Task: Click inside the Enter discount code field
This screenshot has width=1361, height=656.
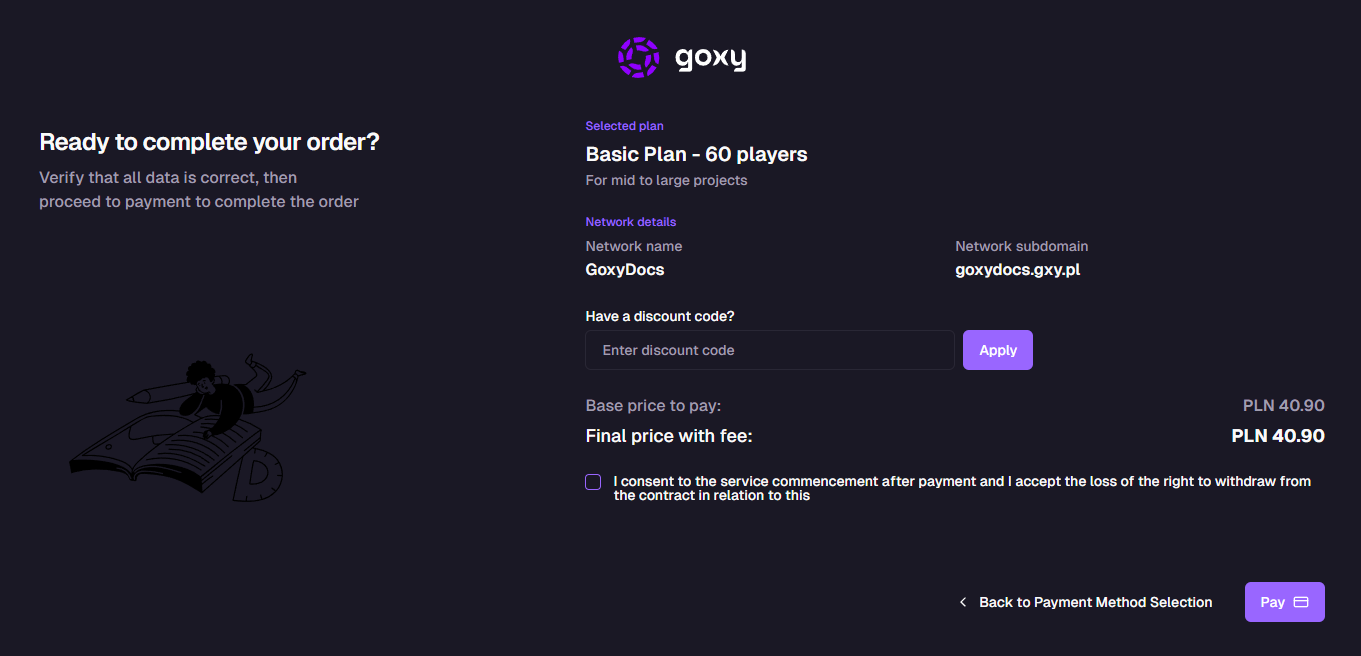Action: coord(769,350)
